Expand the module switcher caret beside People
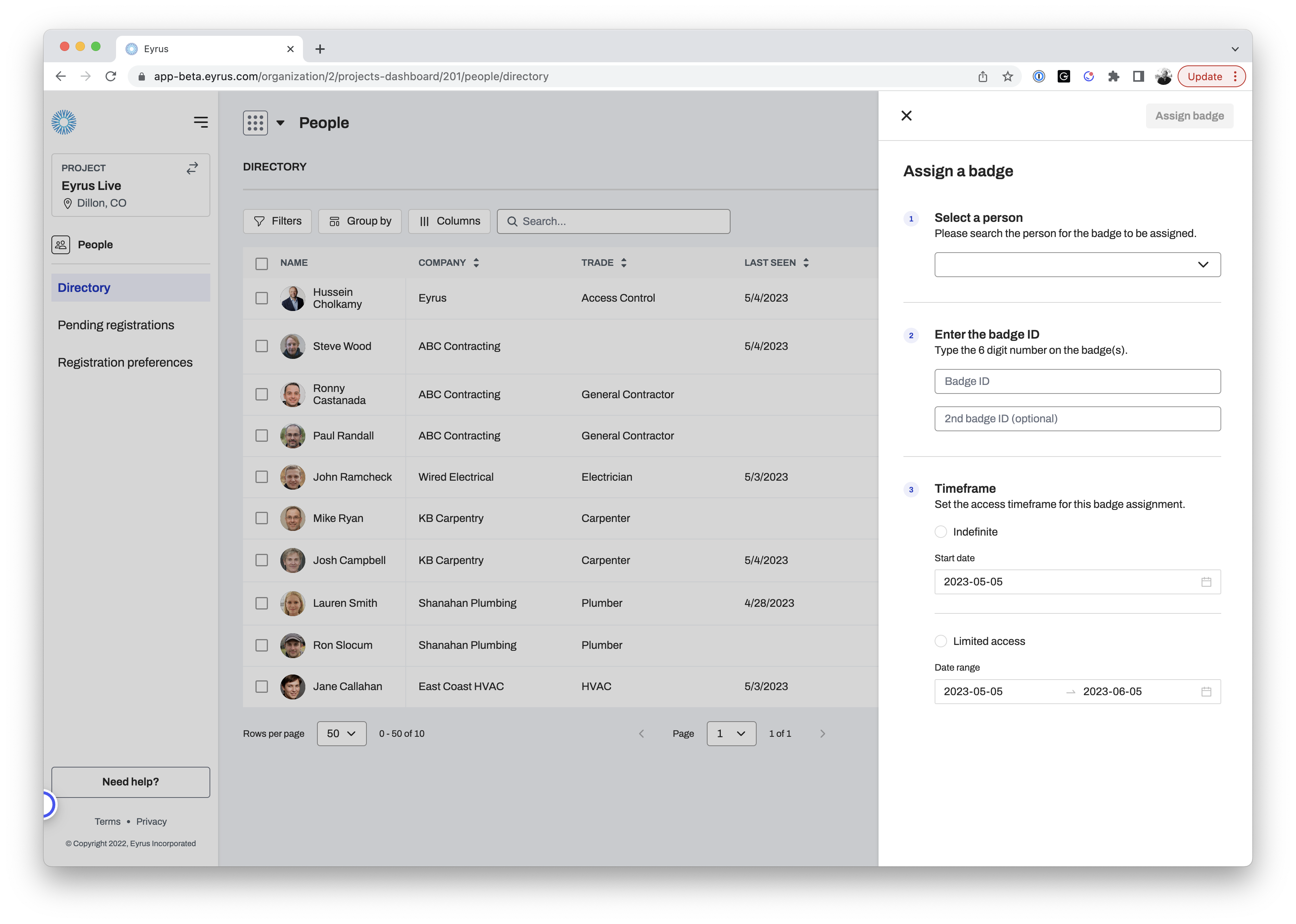 [x=281, y=123]
